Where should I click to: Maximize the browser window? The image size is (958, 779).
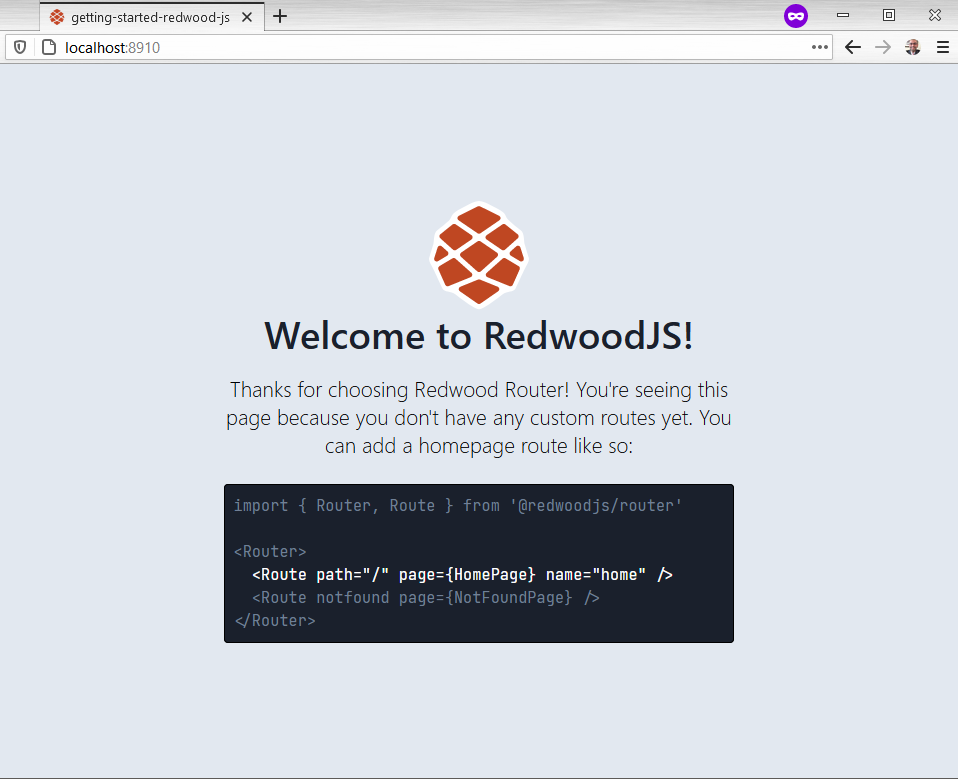888,16
